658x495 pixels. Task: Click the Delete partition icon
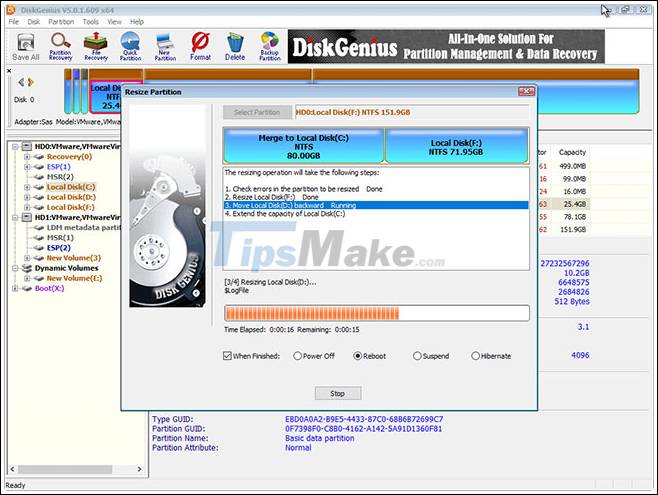point(235,47)
